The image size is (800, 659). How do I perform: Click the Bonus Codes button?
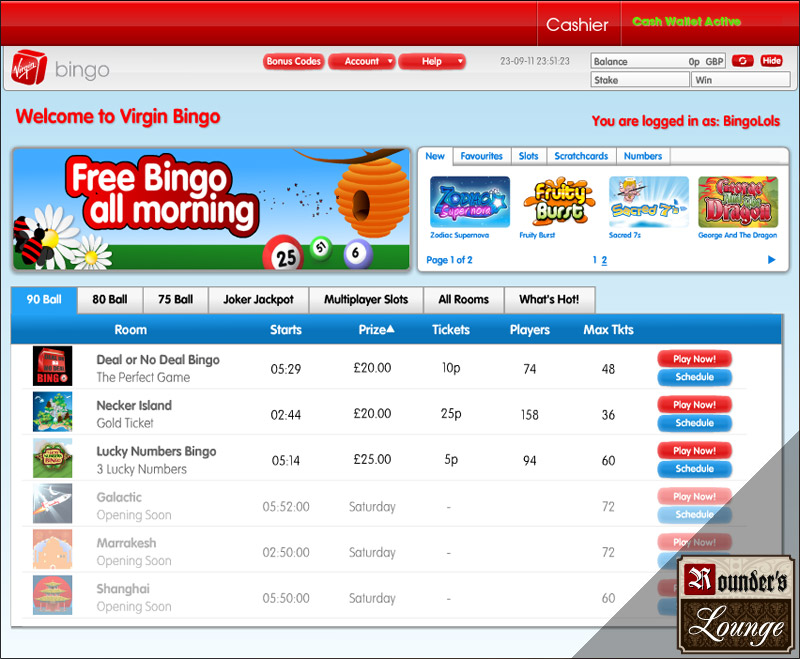tap(293, 61)
